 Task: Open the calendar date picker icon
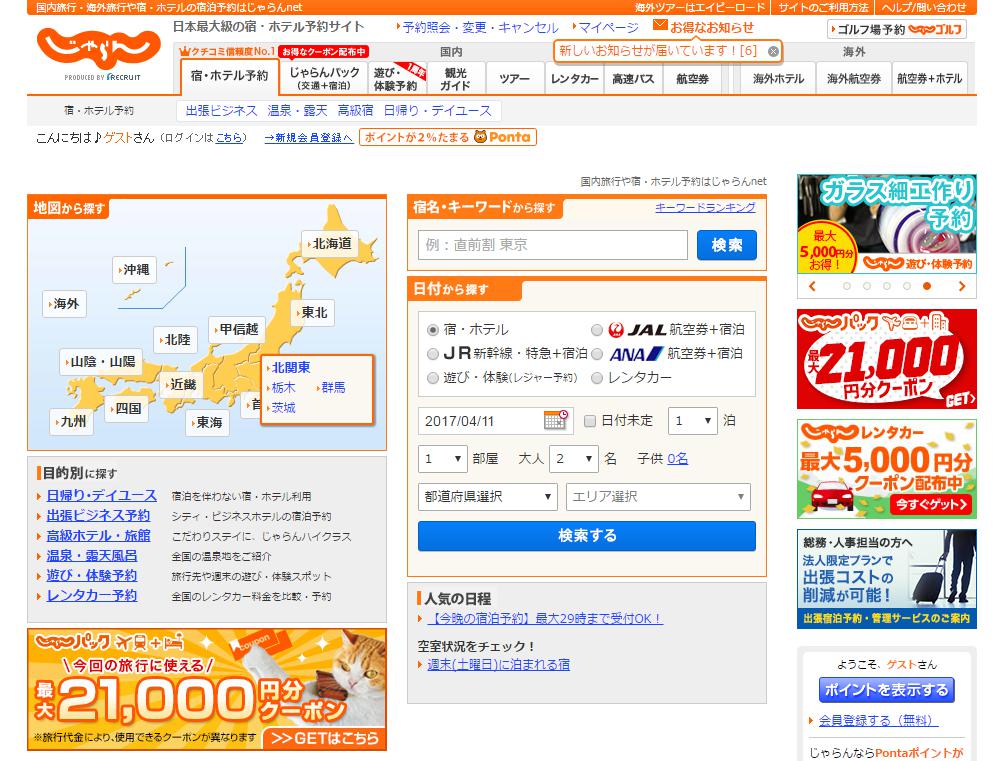[x=556, y=420]
